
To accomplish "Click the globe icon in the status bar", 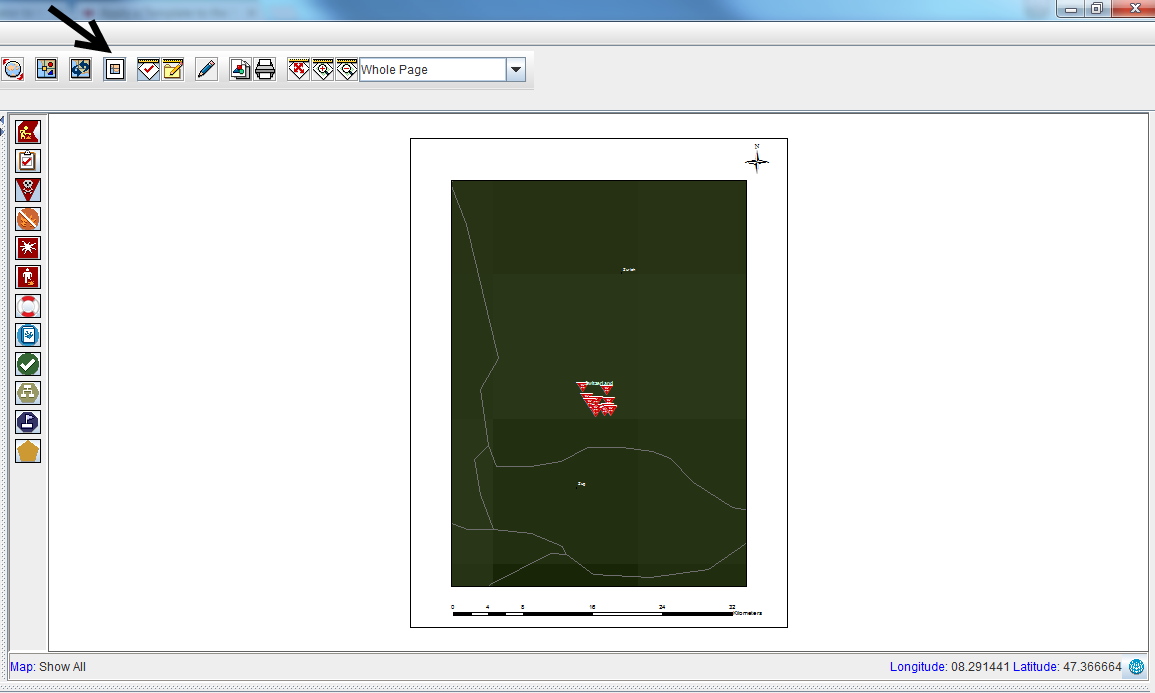I will click(x=1136, y=667).
